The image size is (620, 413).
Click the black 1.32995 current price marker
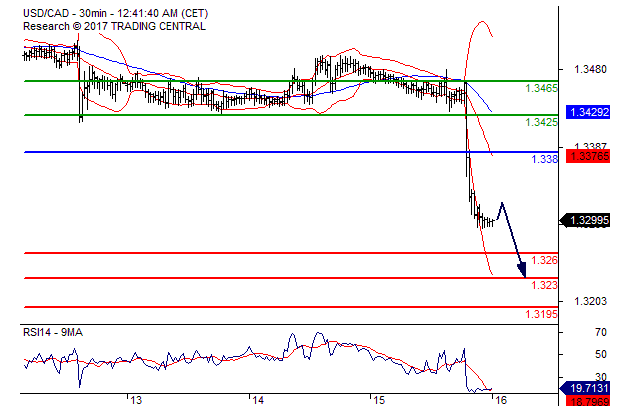click(x=585, y=220)
